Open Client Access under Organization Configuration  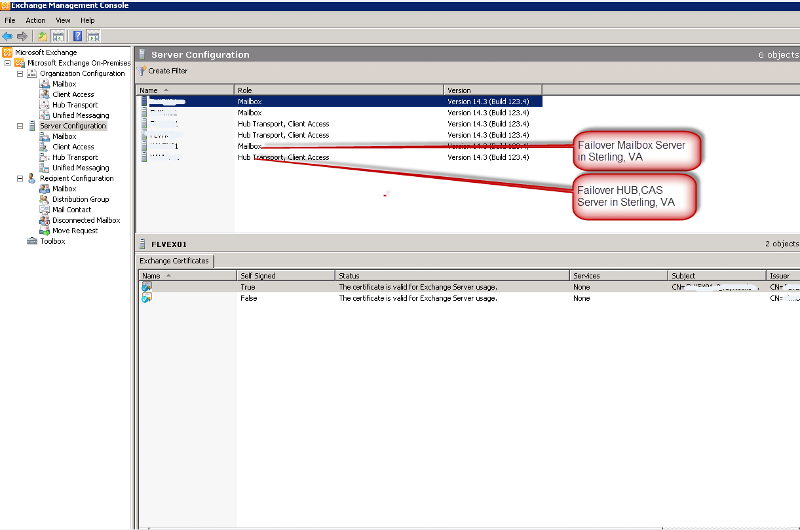pos(73,94)
